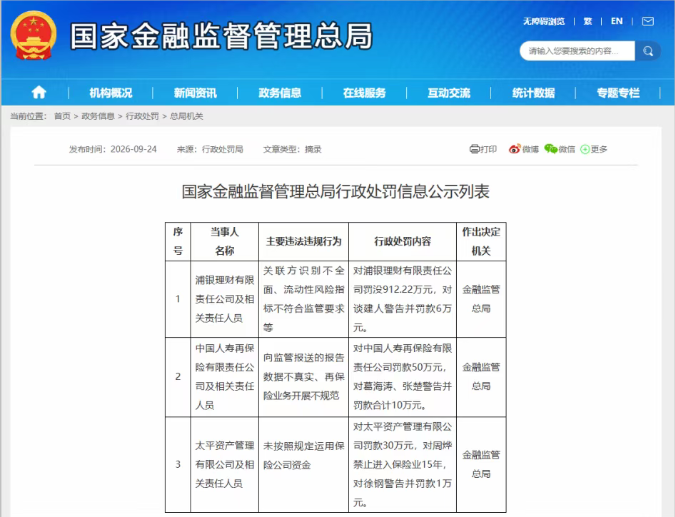This screenshot has width=675, height=517.
Task: Open 机构概况 menu
Action: 111,93
